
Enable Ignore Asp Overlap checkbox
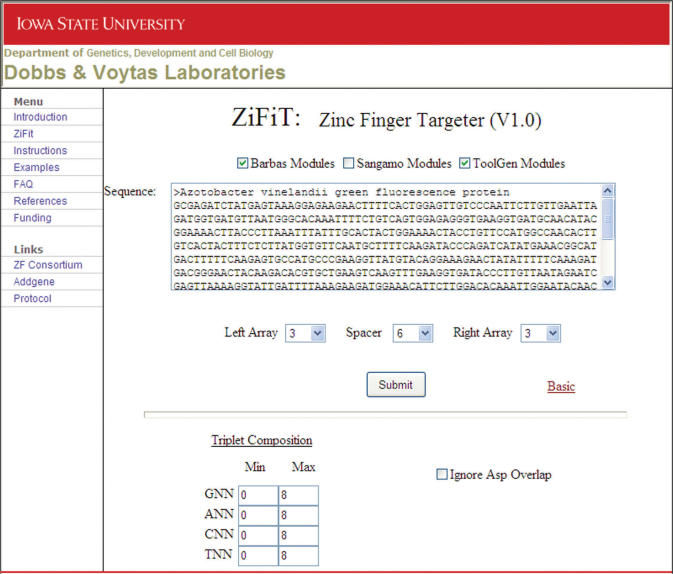coord(442,474)
